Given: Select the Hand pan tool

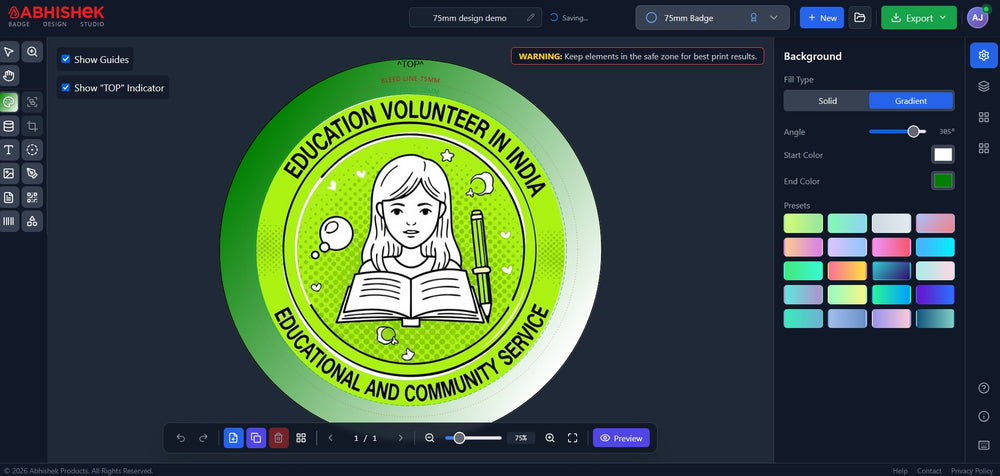Looking at the screenshot, I should (x=9, y=76).
